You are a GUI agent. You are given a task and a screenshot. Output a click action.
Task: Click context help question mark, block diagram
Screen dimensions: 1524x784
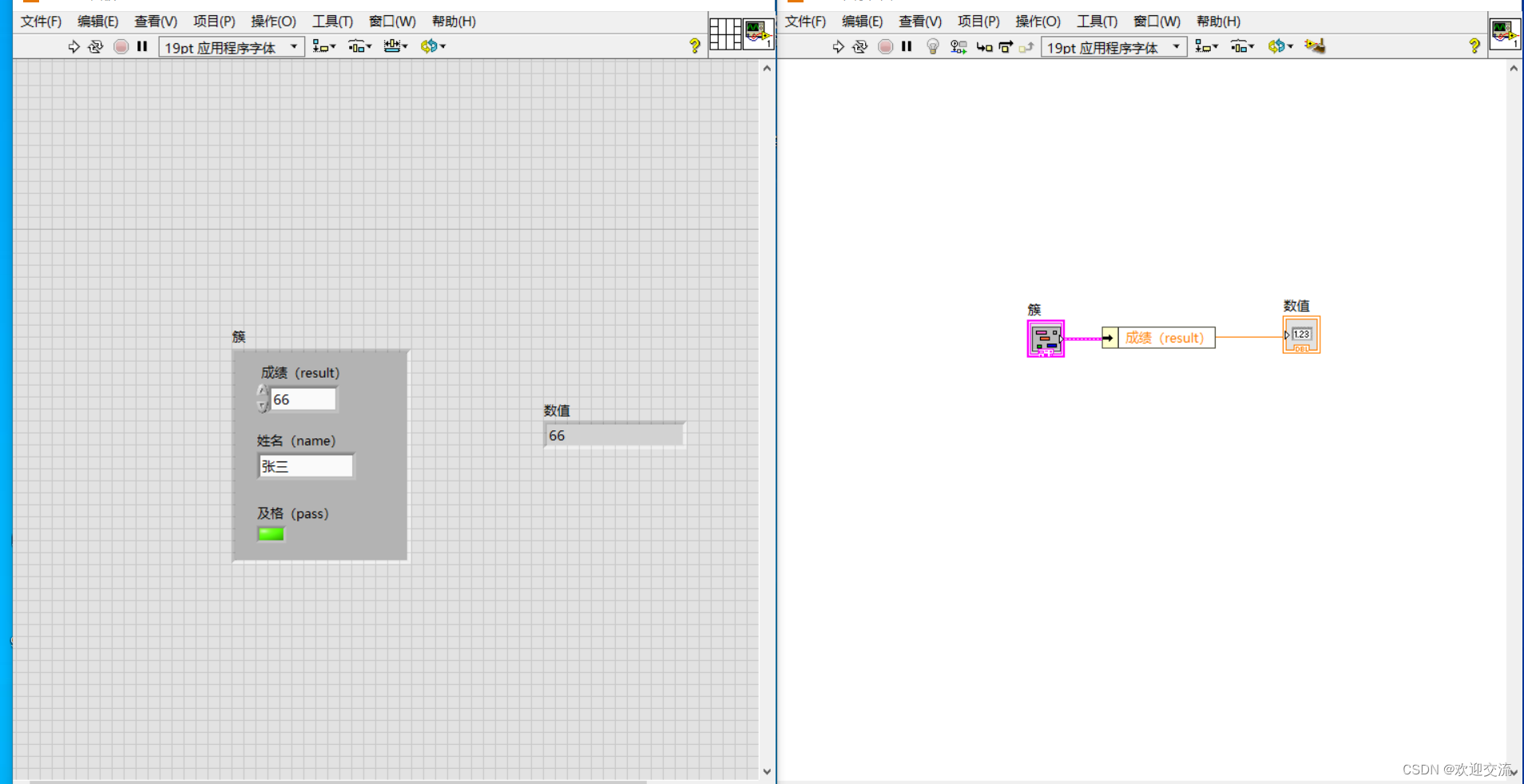click(1474, 46)
